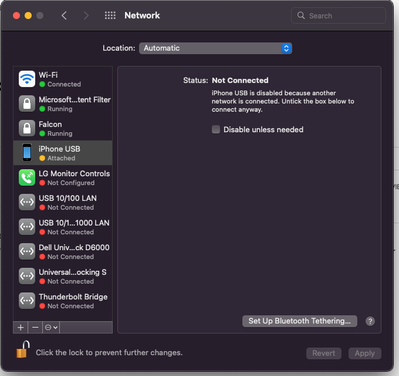
Task: Select Dell Univ...ck D6000 service name
Action: click(x=74, y=248)
